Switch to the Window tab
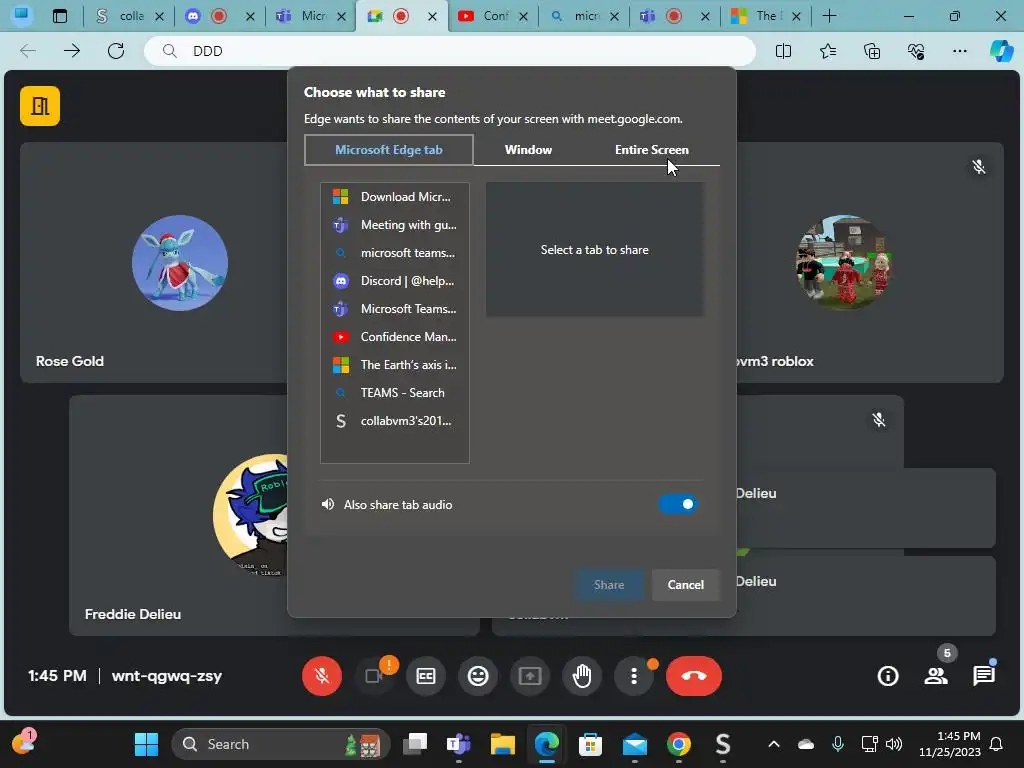The width and height of the screenshot is (1024, 768). [x=528, y=150]
